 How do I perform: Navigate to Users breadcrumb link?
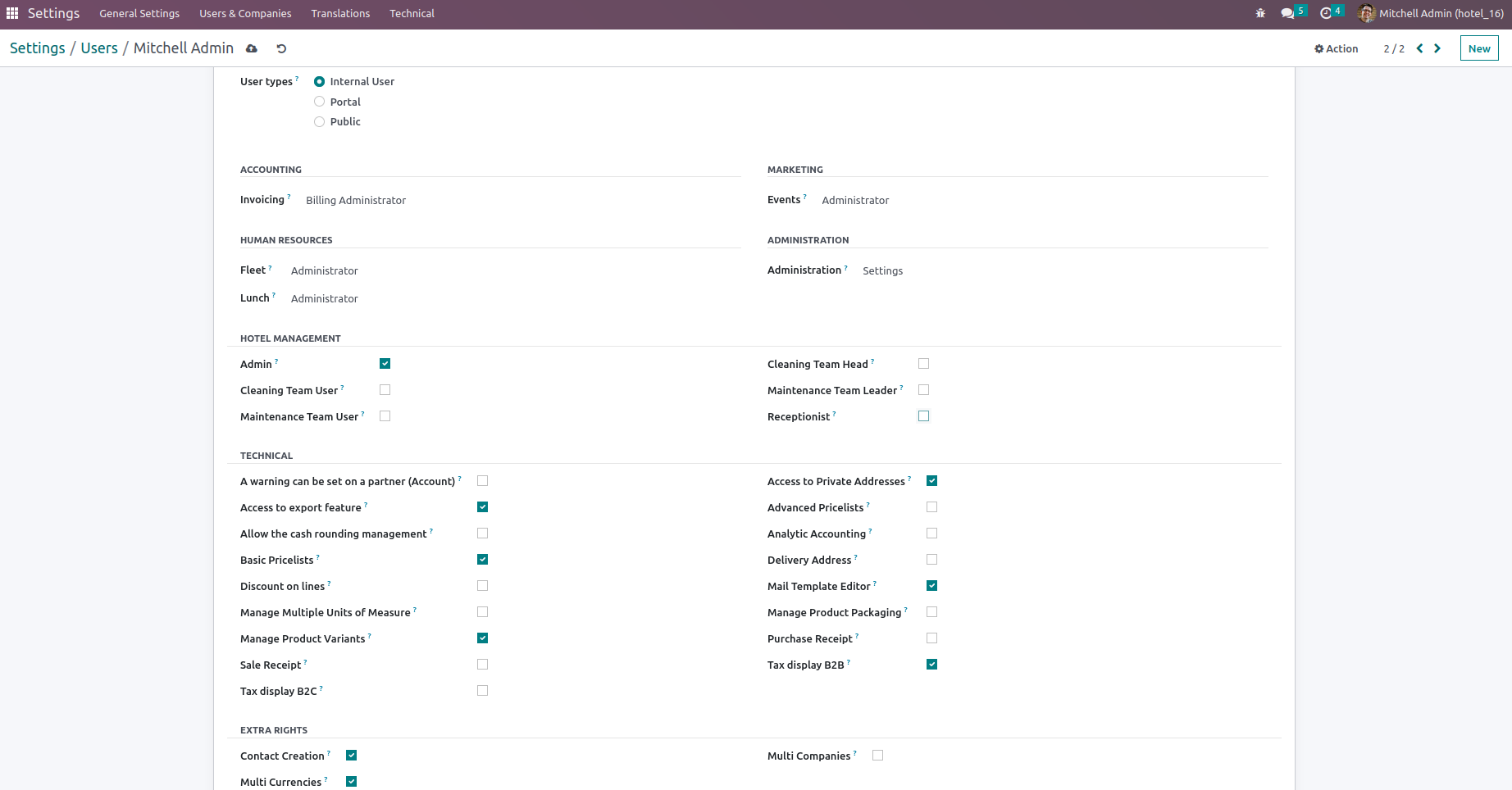[99, 48]
